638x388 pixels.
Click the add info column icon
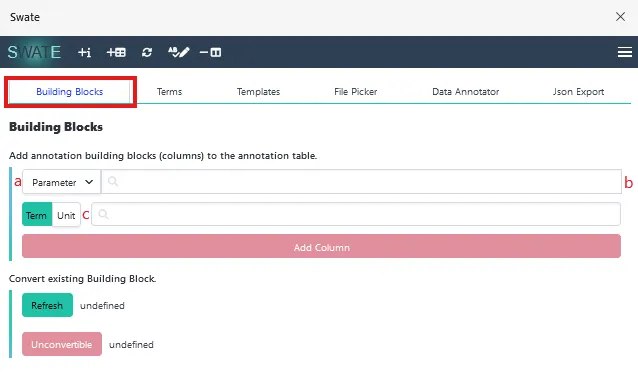[x=85, y=52]
